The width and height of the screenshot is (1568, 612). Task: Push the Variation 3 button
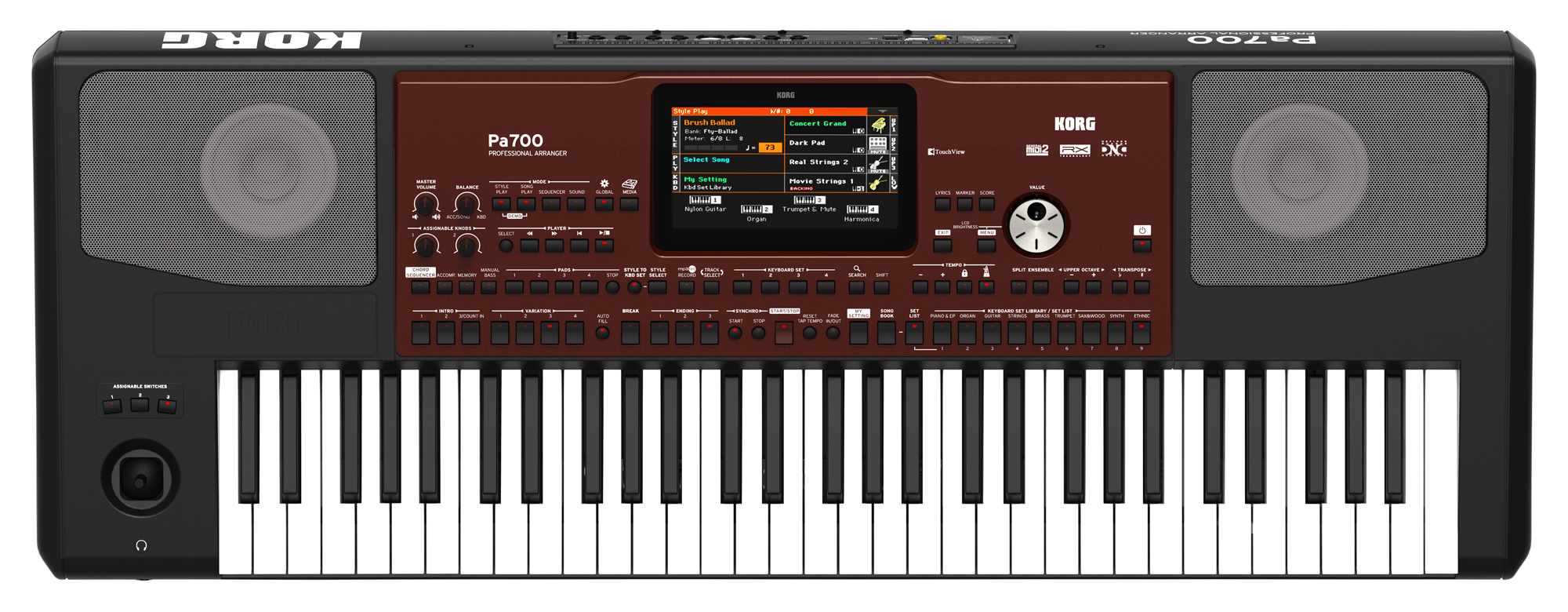coord(550,333)
